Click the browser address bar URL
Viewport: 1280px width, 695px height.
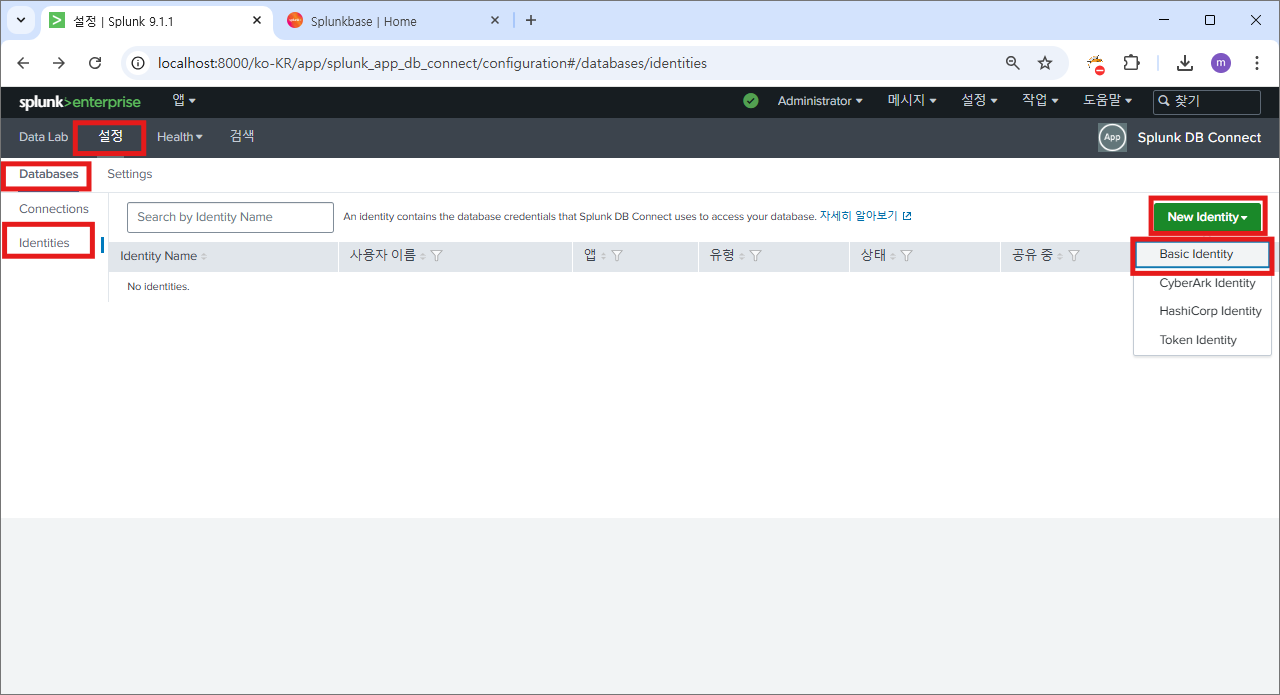point(432,63)
